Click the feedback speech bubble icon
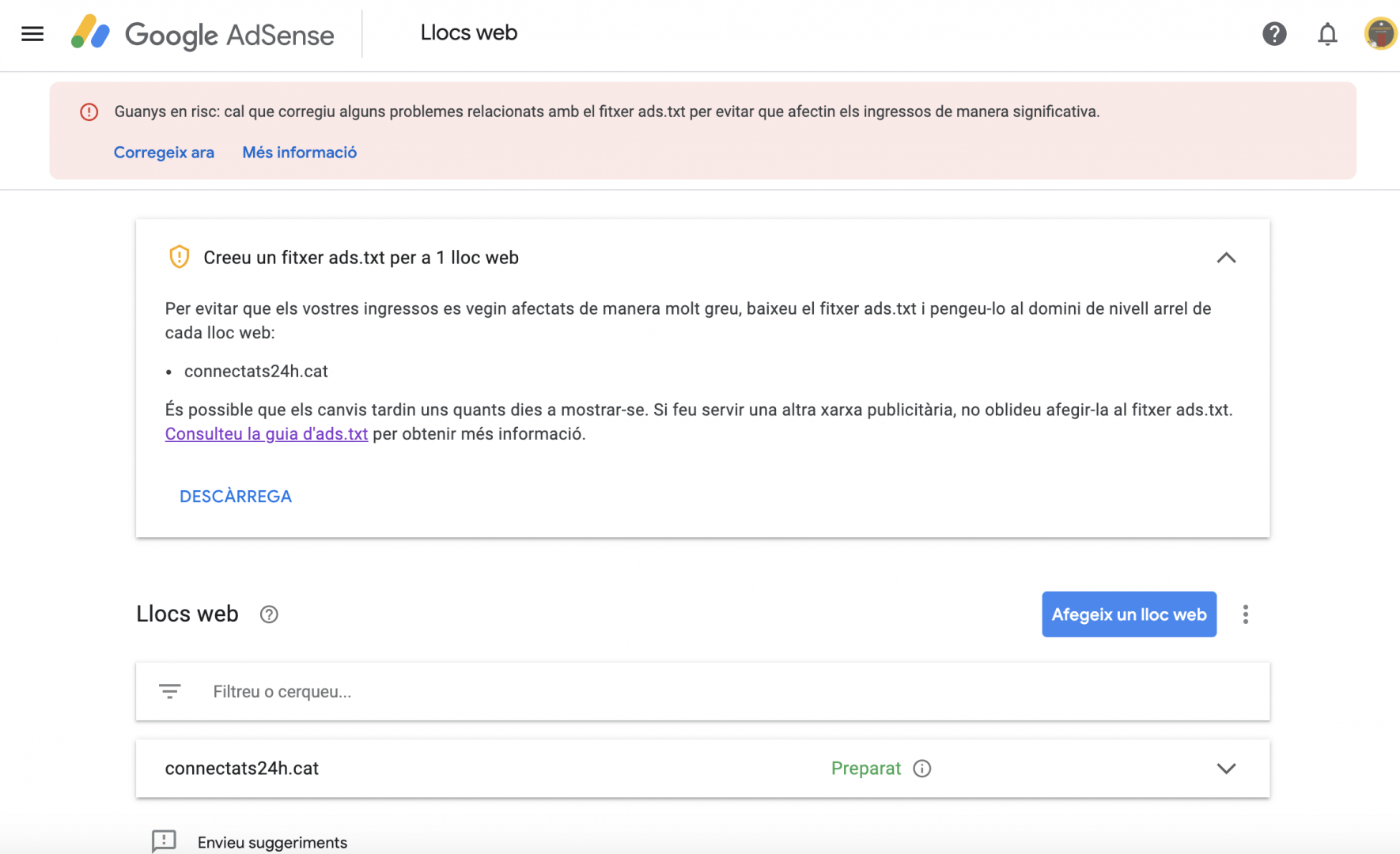The width and height of the screenshot is (1400, 854). click(164, 841)
